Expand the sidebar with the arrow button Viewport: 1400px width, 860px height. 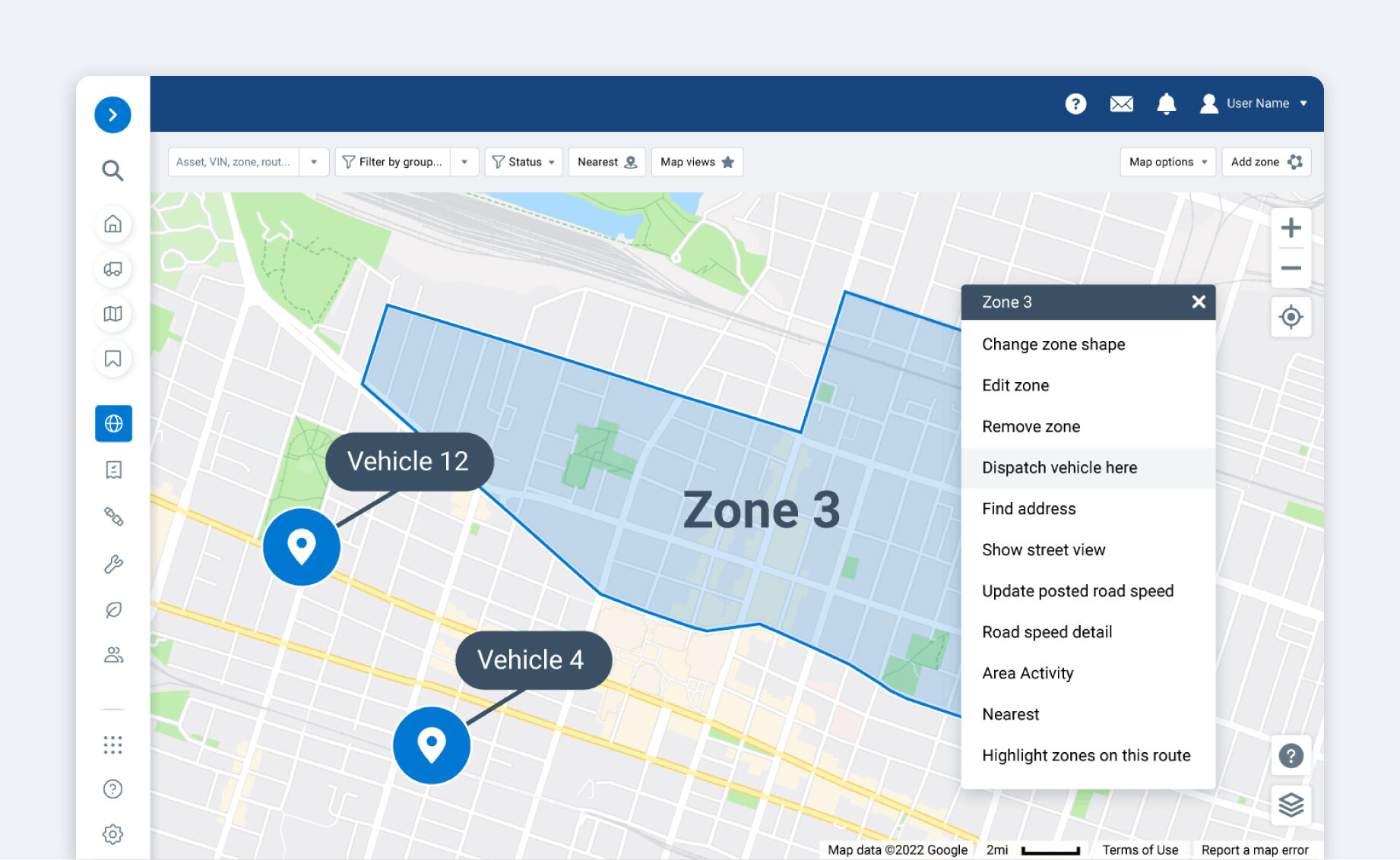coord(112,115)
